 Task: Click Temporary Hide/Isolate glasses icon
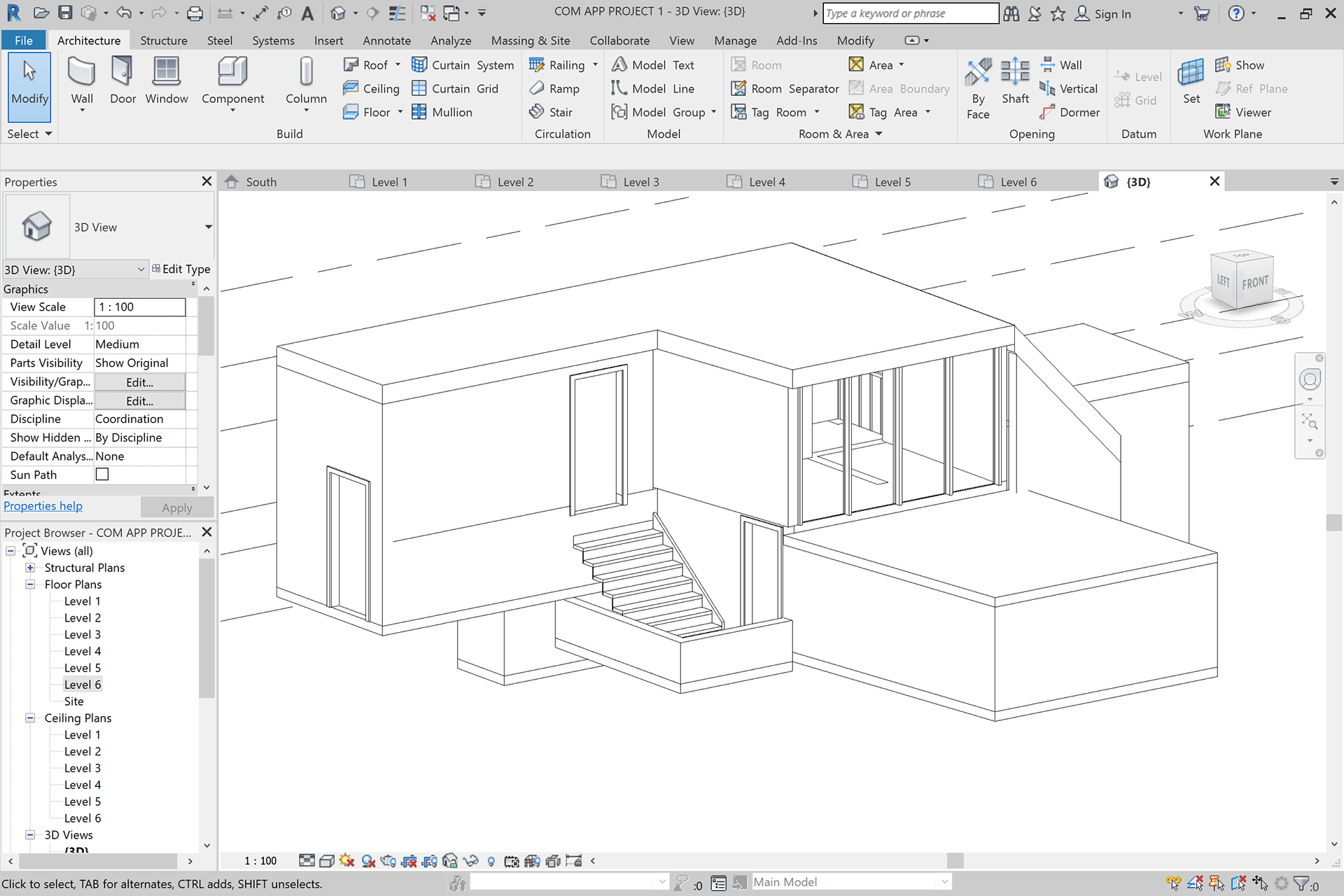click(x=471, y=861)
